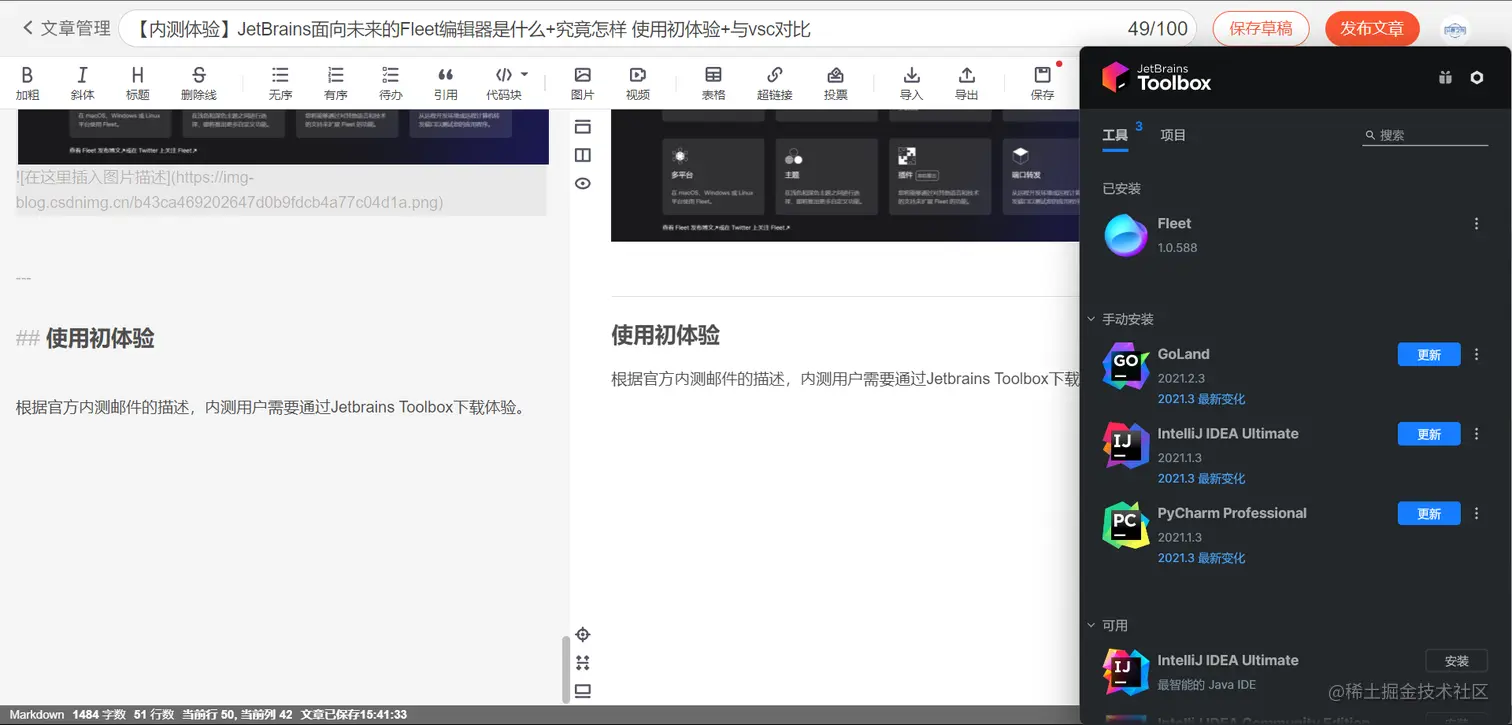Open Toolbox settings hexagon icon
1512x725 pixels.
1476,77
